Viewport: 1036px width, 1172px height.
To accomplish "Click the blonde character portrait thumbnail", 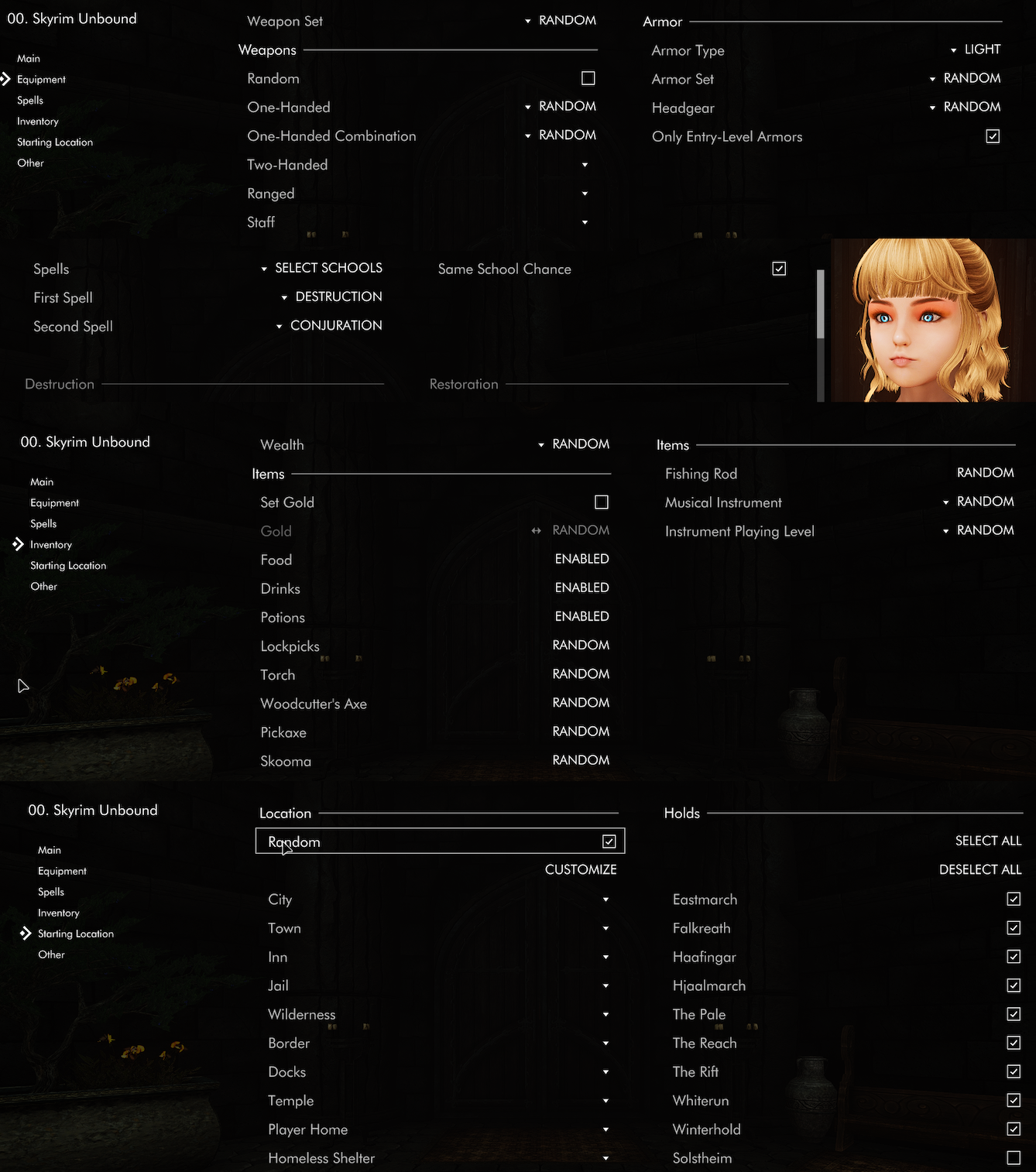I will tap(933, 320).
